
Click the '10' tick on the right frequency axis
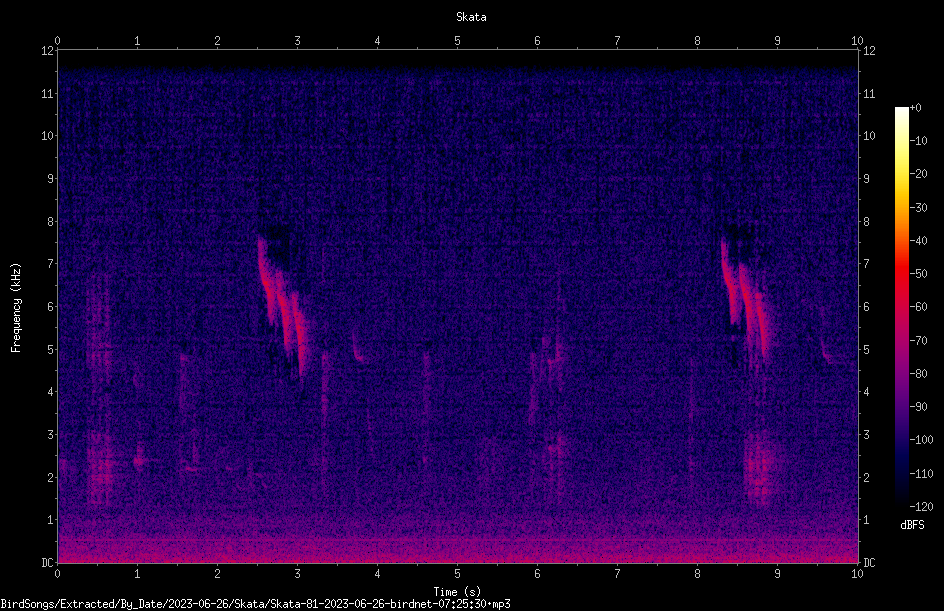click(869, 136)
